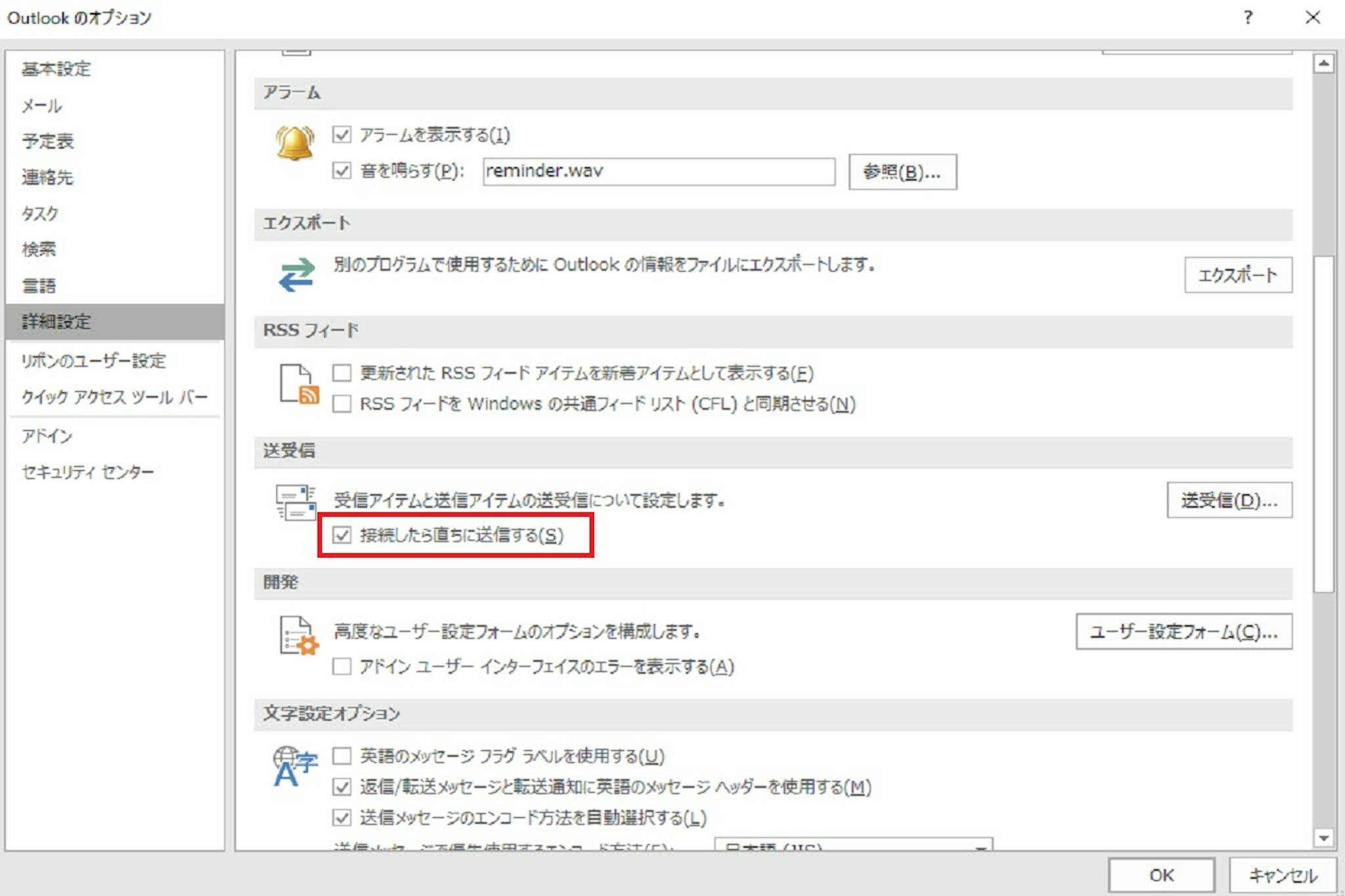Open セキュリティ センター category
Screen dimensions: 1345x896
click(x=87, y=472)
